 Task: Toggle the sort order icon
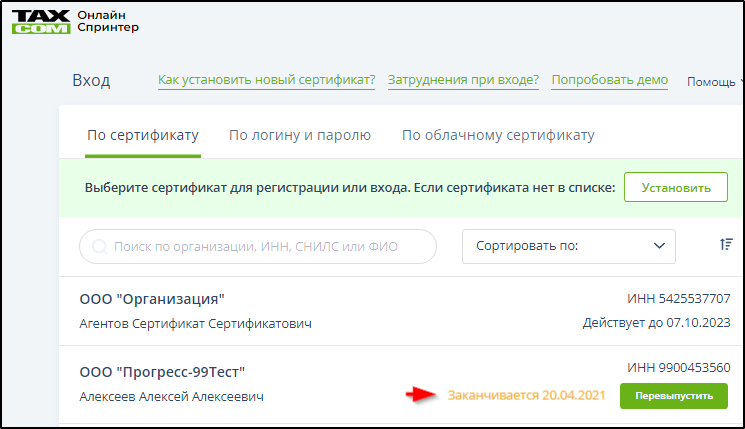click(x=726, y=245)
